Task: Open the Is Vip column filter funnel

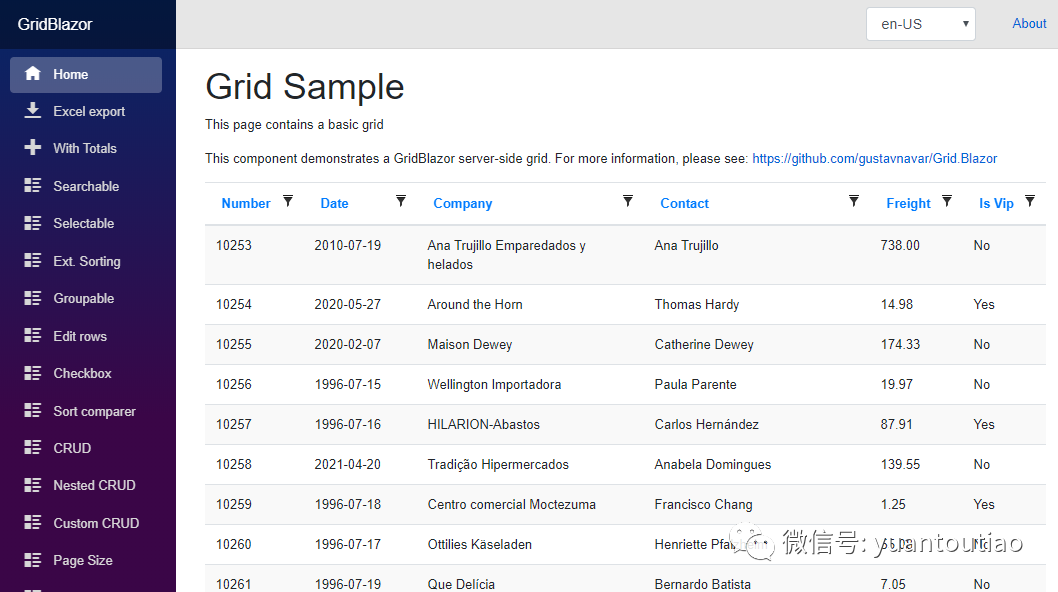Action: 1030,201
